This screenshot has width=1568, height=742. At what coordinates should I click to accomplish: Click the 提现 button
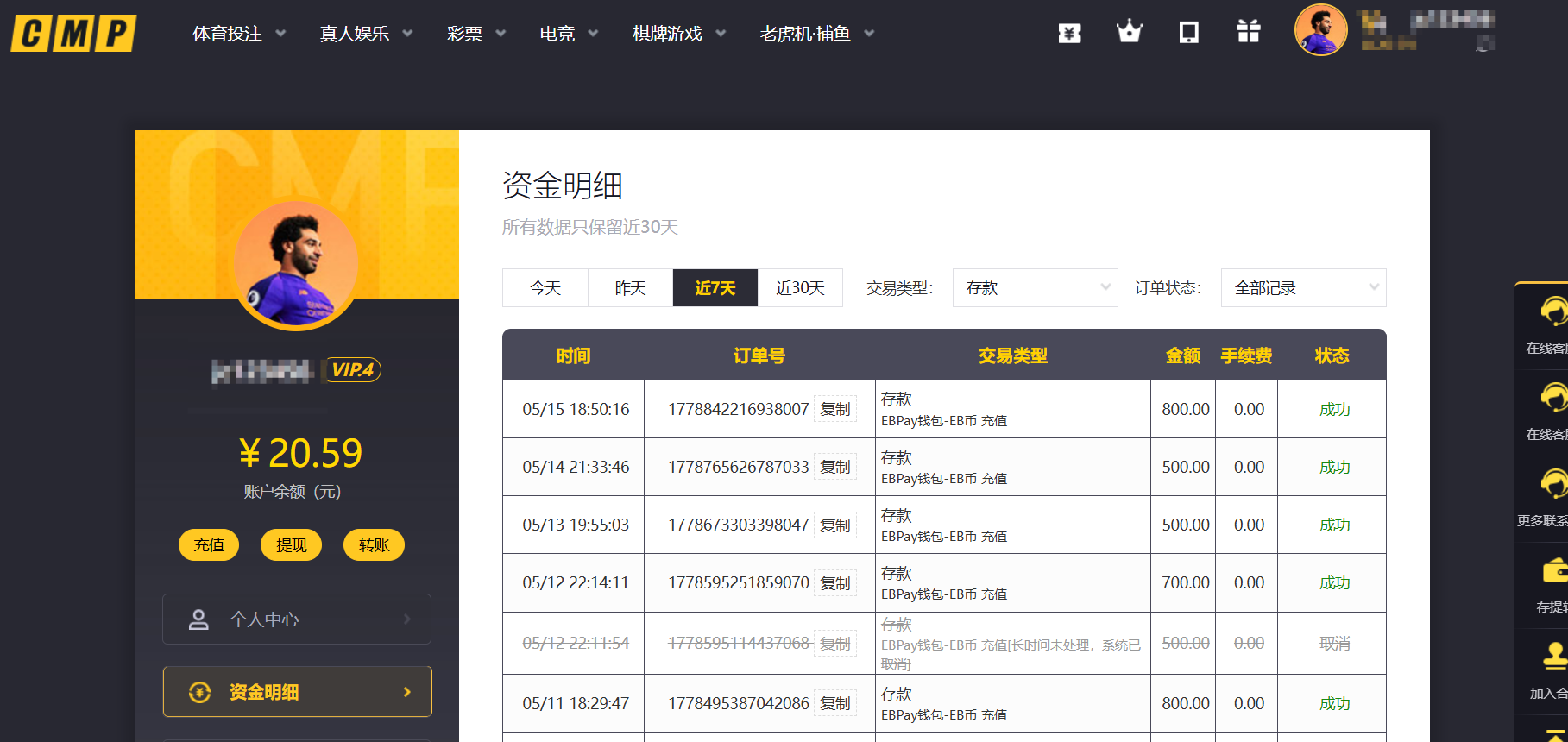coord(291,545)
